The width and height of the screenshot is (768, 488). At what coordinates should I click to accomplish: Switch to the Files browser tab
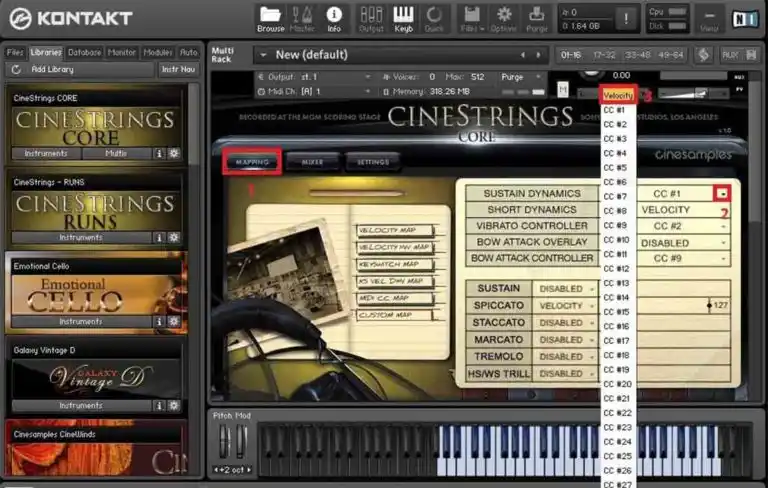pyautogui.click(x=15, y=52)
